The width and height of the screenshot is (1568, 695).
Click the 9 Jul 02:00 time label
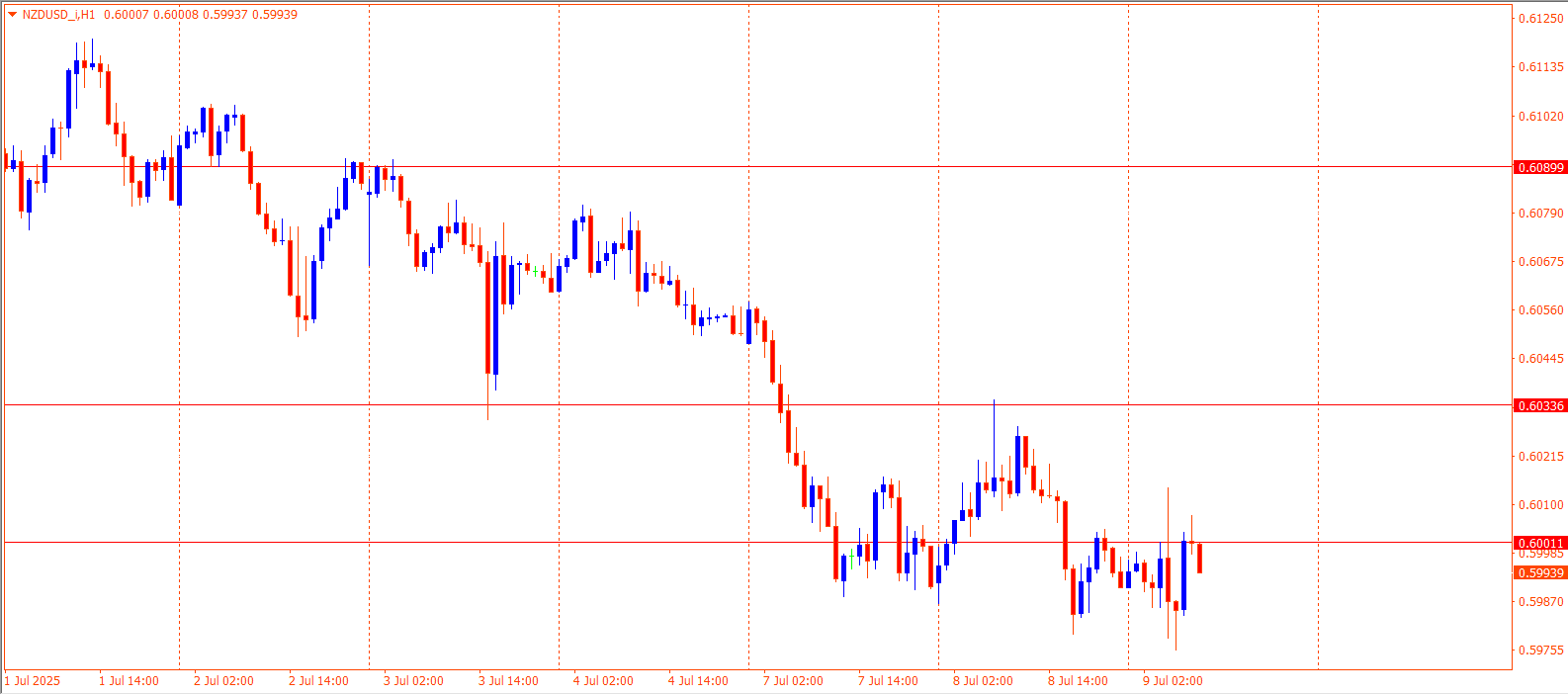(1173, 681)
